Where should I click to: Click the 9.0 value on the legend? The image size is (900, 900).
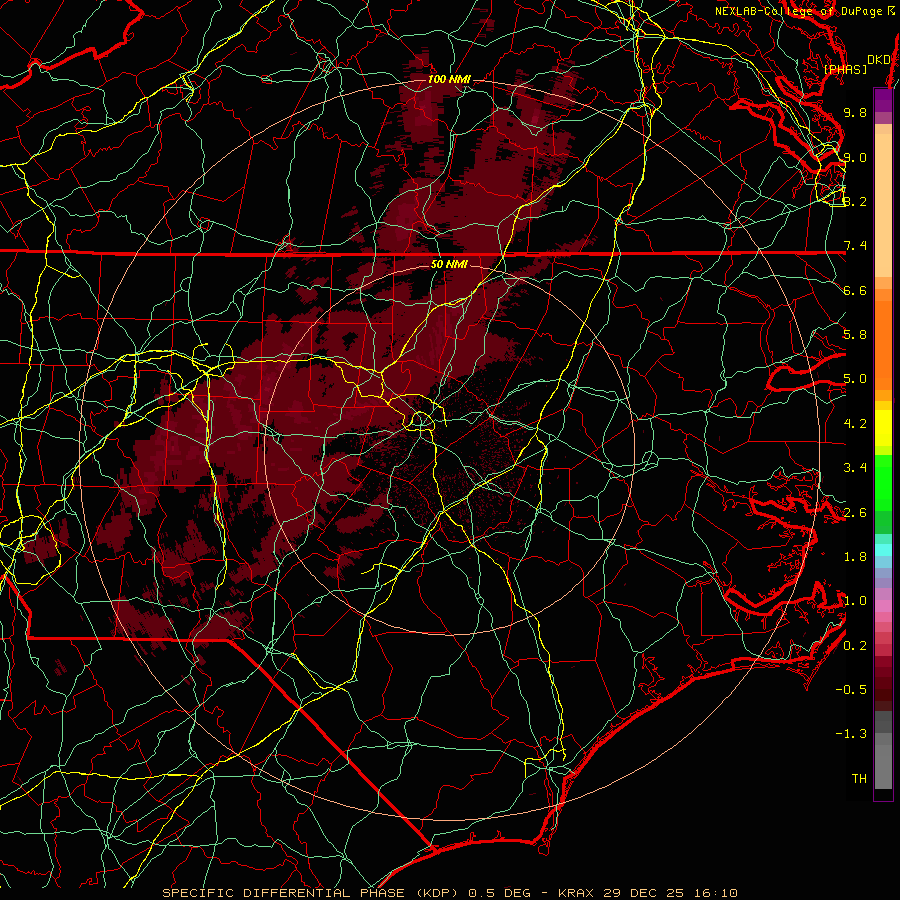coord(855,157)
